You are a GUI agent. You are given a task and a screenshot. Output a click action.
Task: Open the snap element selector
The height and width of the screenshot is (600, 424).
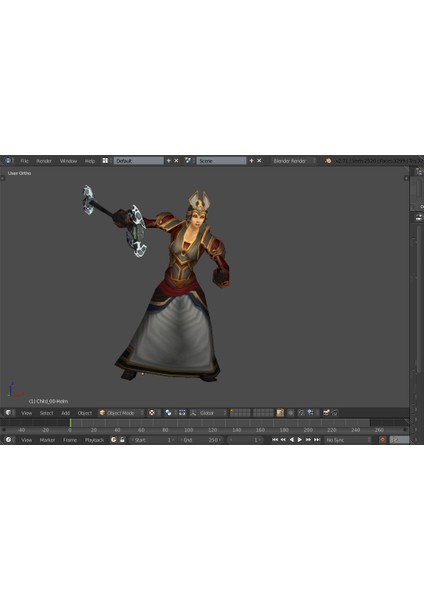pos(312,412)
